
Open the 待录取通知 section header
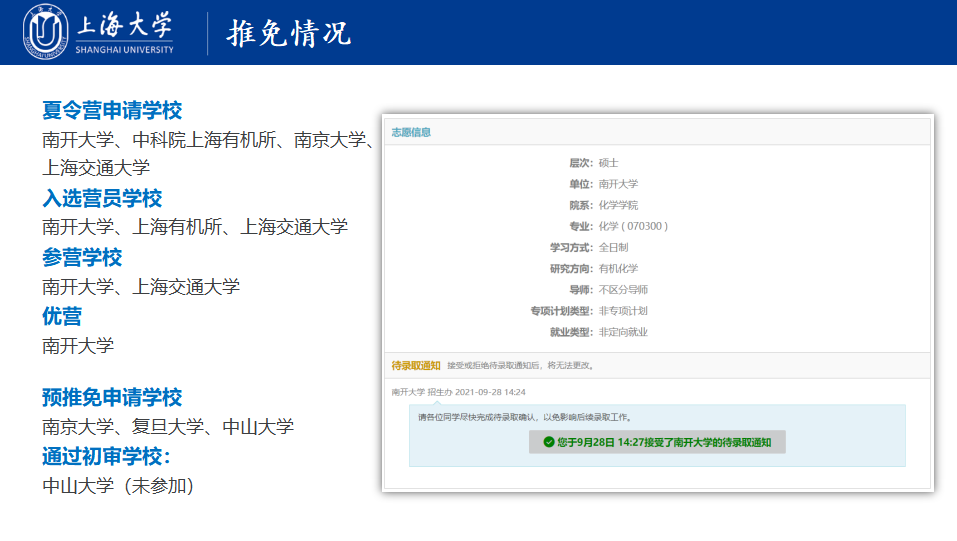415,365
